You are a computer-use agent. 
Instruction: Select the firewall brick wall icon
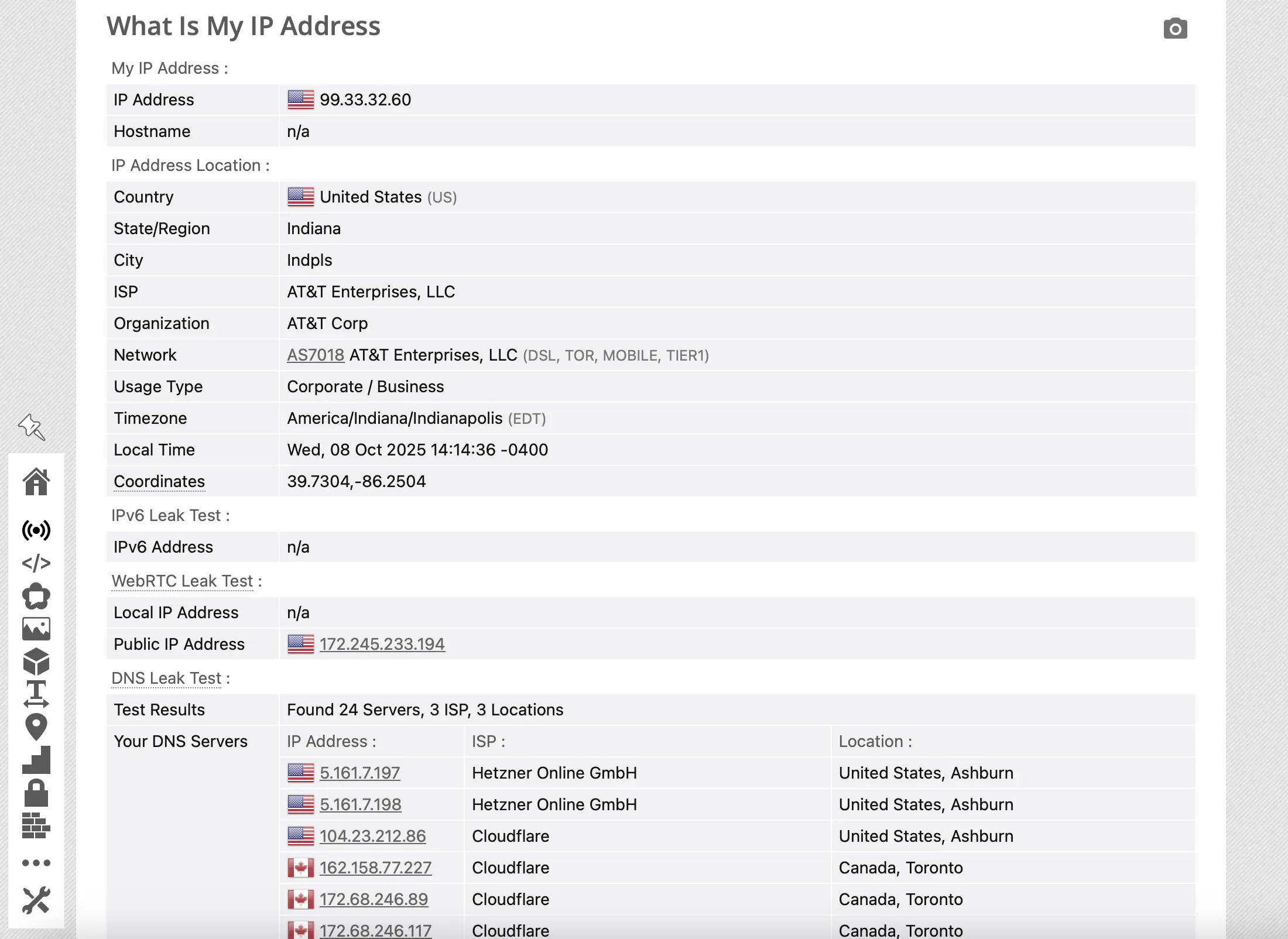[x=36, y=826]
